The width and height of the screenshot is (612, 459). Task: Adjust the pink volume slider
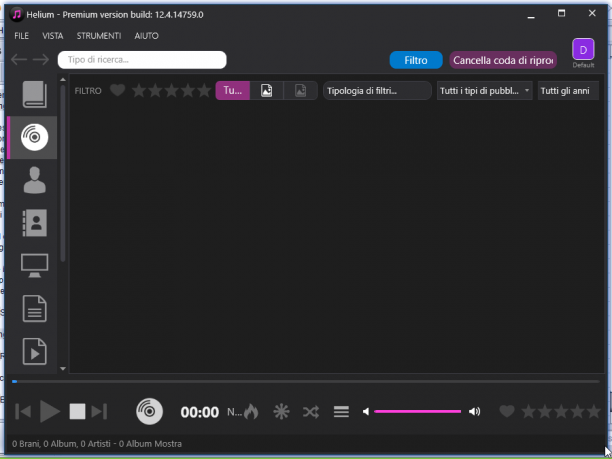point(417,412)
